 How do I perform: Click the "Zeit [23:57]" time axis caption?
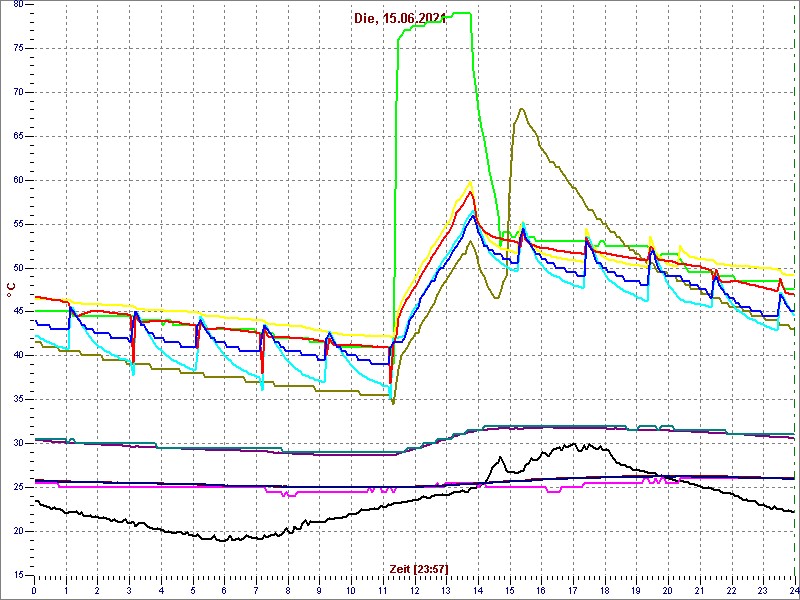pos(419,568)
